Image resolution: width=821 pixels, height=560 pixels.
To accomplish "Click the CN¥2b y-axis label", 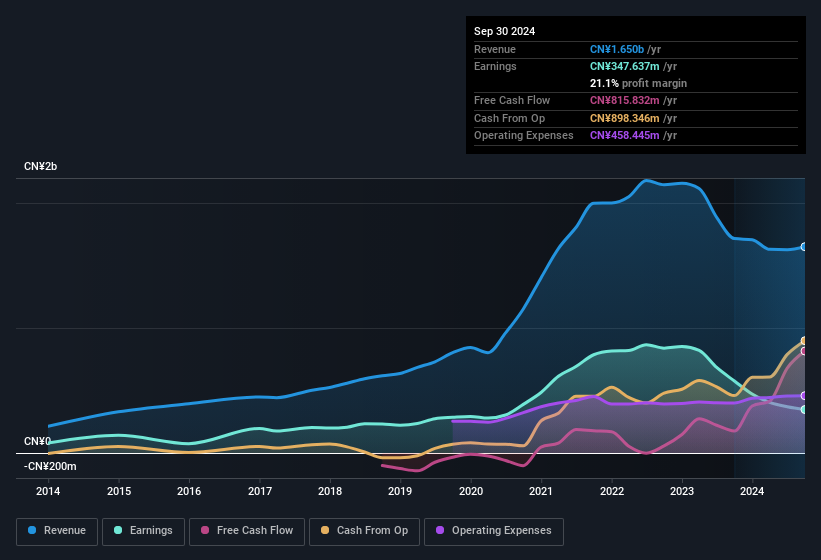I will [41, 166].
